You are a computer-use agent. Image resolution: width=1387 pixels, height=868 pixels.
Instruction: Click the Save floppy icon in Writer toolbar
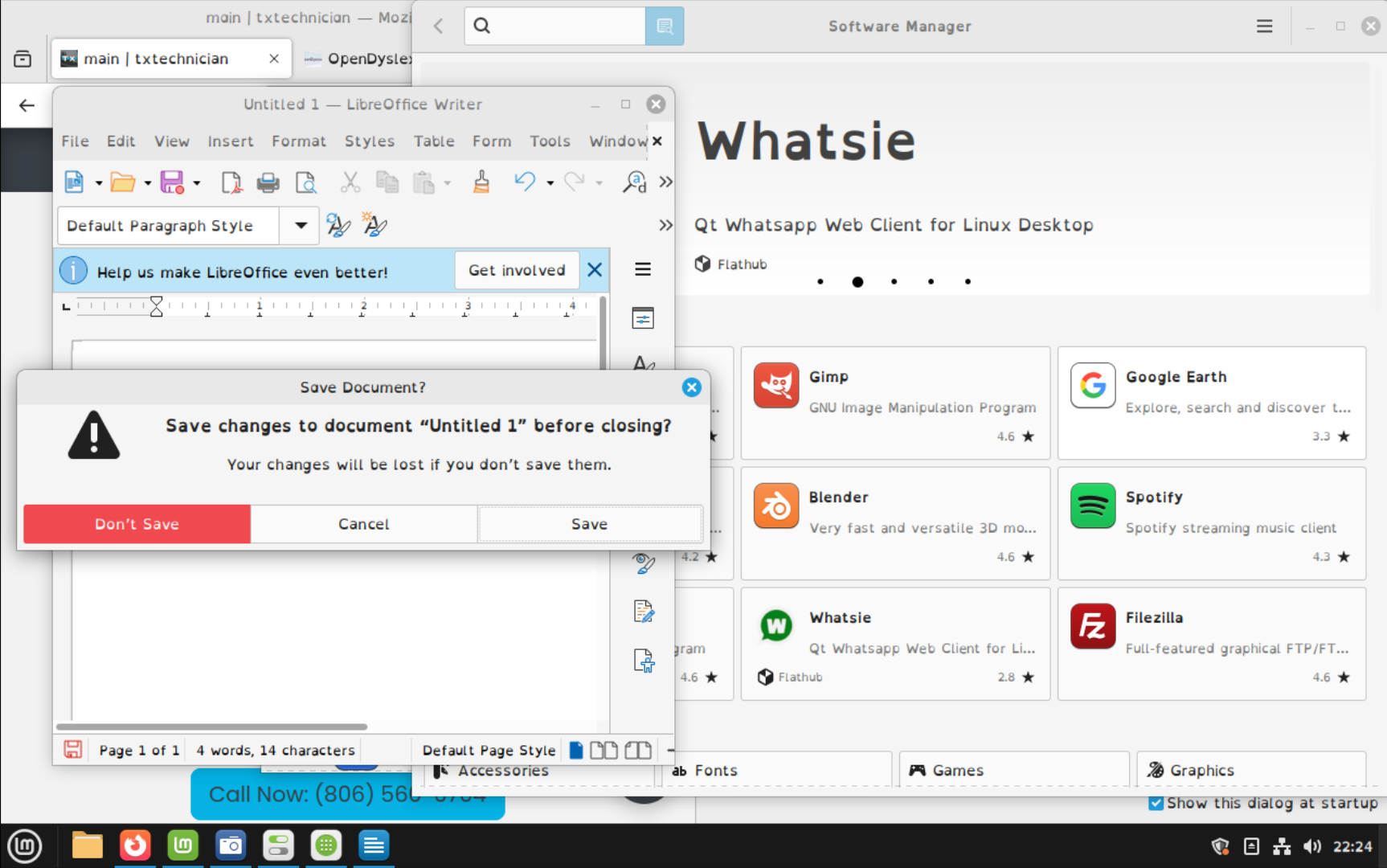[x=172, y=182]
